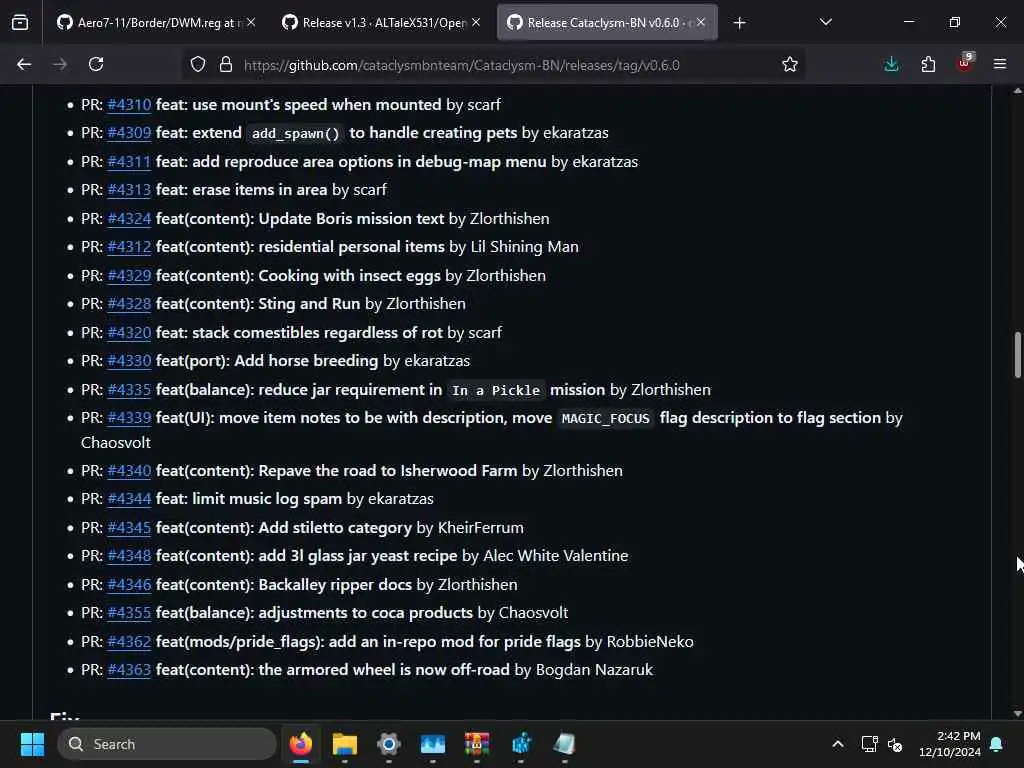Open pull request #4344 link
The height and width of the screenshot is (768, 1024).
click(129, 499)
